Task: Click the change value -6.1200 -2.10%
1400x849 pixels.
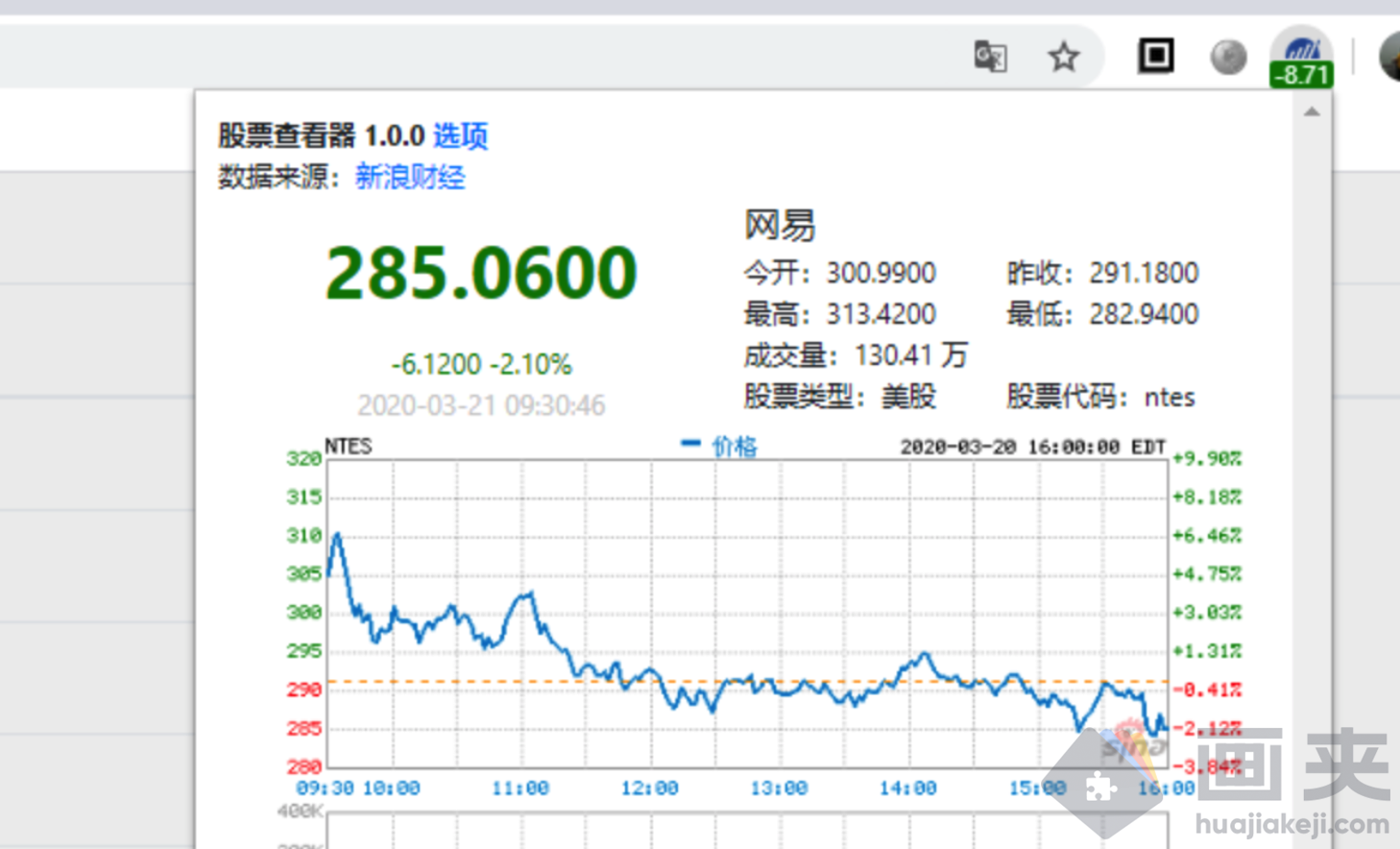Action: pyautogui.click(x=481, y=365)
